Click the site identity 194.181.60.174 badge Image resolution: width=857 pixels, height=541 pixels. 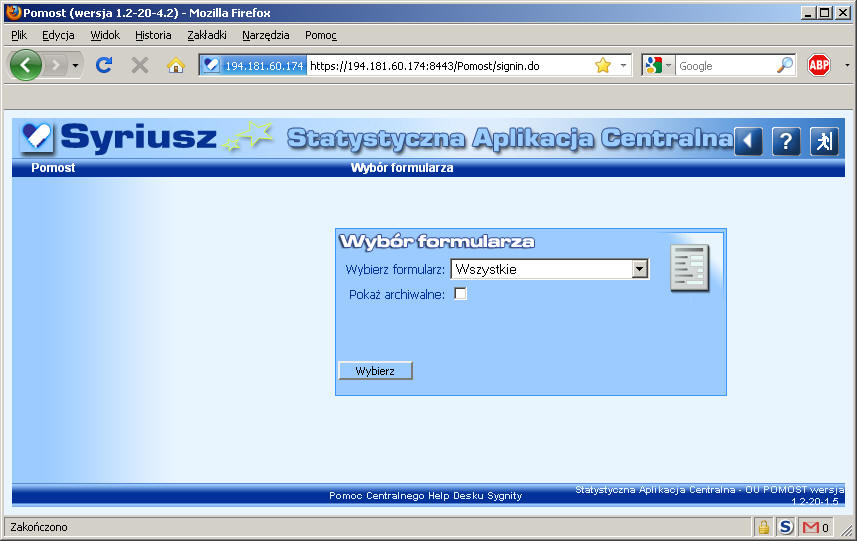[x=253, y=66]
